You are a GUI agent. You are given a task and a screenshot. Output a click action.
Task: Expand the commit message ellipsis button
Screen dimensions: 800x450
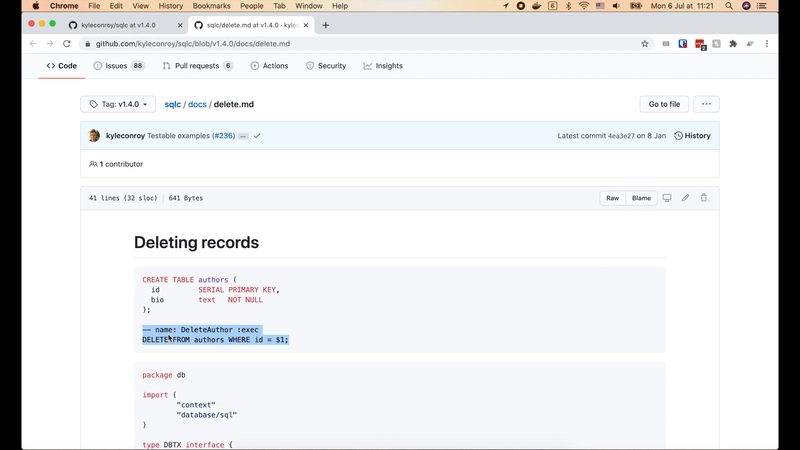[243, 135]
